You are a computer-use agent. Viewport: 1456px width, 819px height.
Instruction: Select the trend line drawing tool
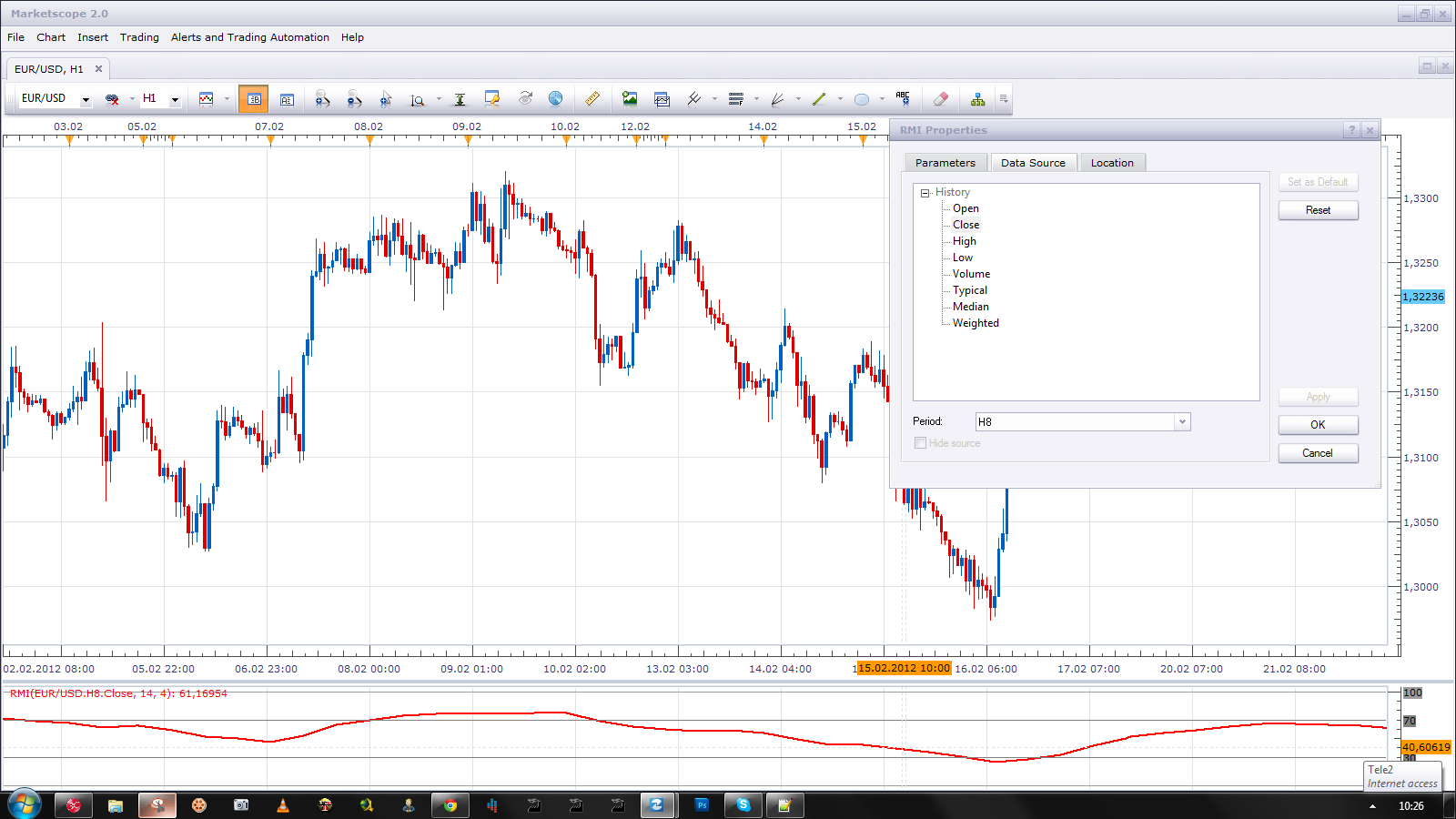point(819,99)
